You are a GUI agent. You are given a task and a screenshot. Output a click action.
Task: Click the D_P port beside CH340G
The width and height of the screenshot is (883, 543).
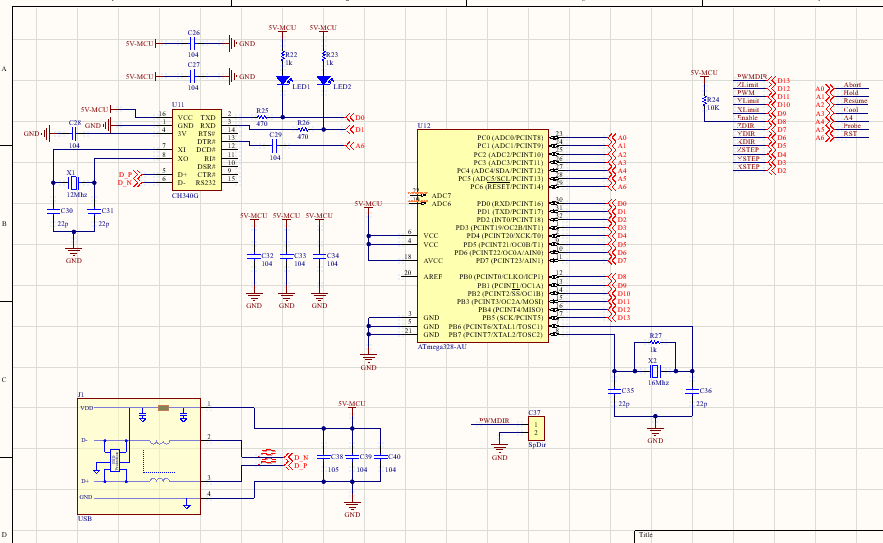pos(130,175)
